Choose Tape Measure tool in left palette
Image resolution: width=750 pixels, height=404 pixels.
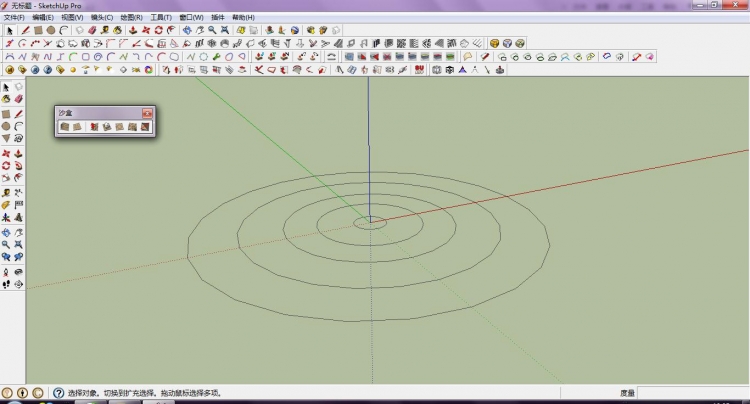[6, 193]
